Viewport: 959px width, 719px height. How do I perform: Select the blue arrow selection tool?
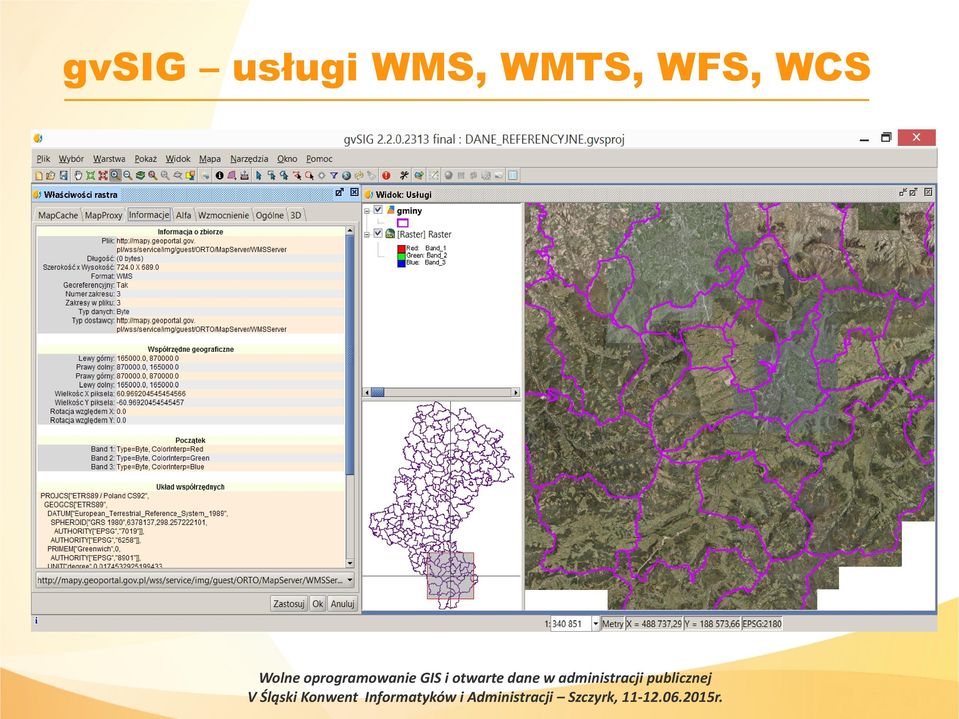click(x=259, y=175)
